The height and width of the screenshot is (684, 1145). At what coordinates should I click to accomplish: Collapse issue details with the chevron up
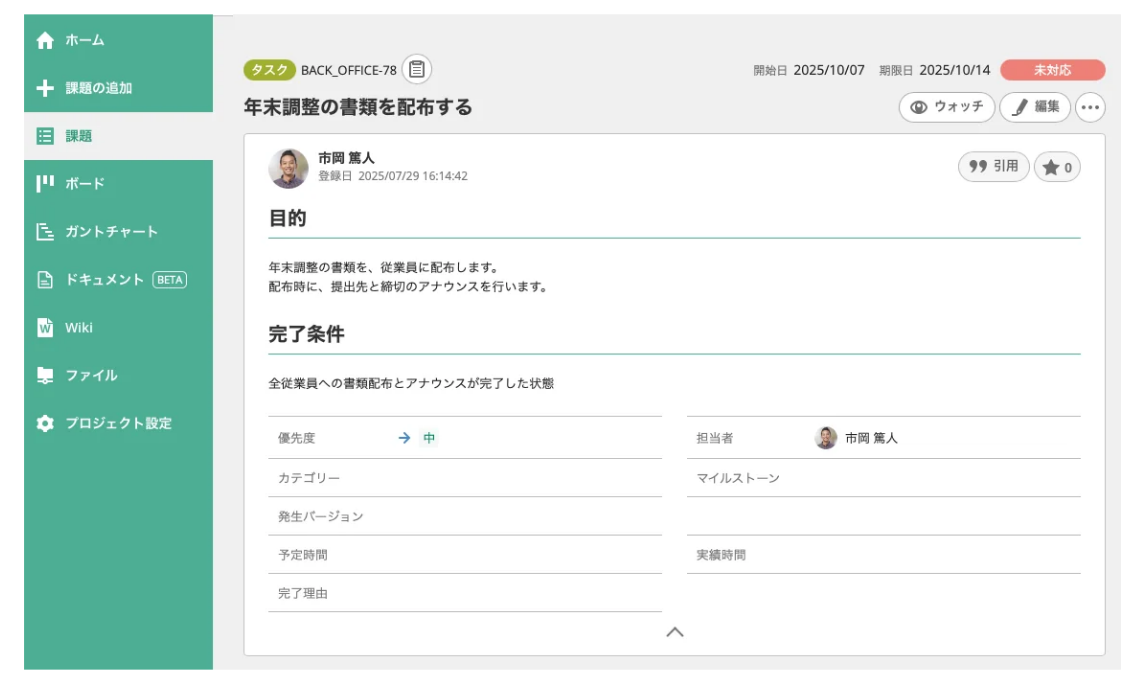point(675,632)
